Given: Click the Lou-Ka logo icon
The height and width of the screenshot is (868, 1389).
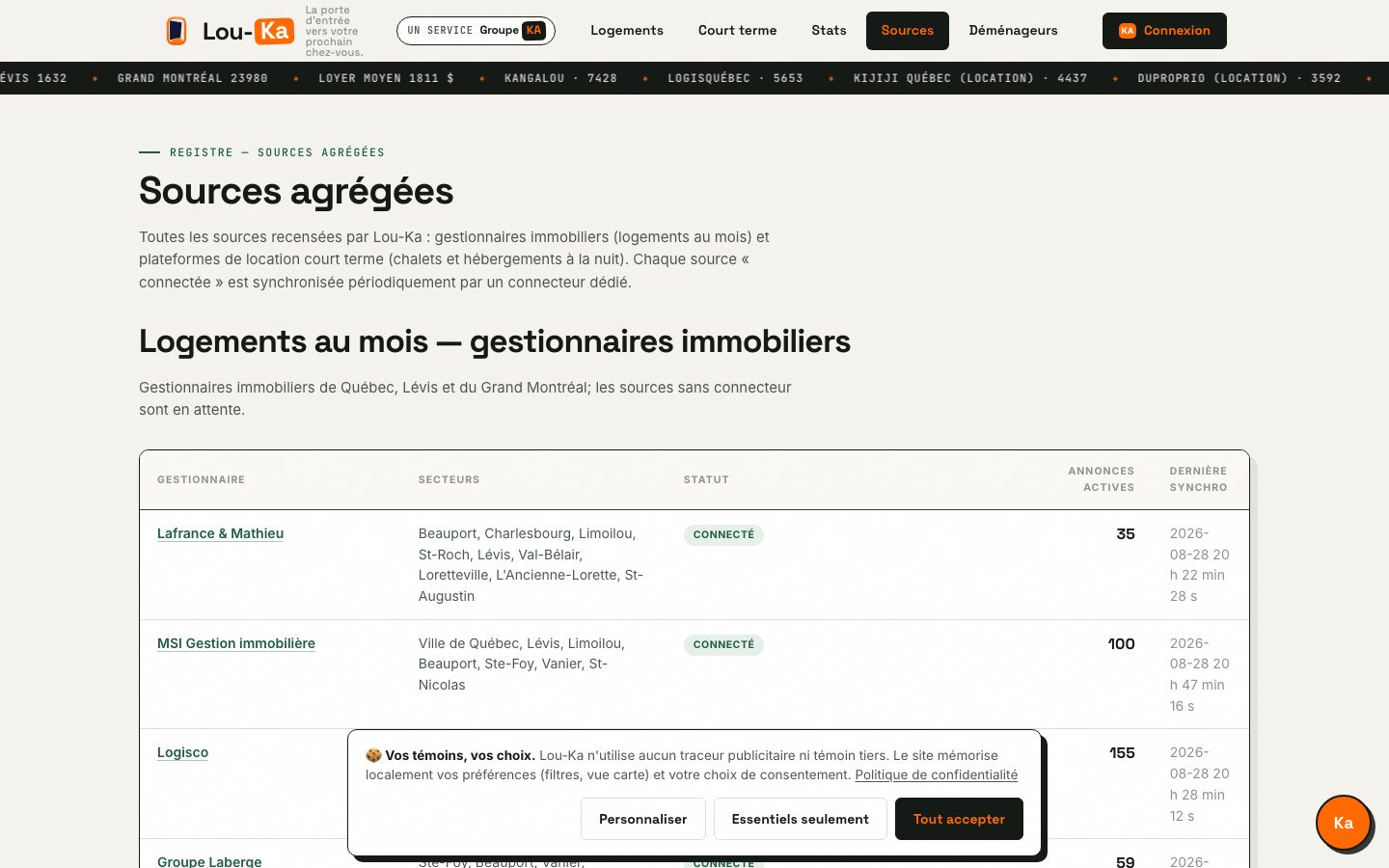Looking at the screenshot, I should [x=176, y=31].
